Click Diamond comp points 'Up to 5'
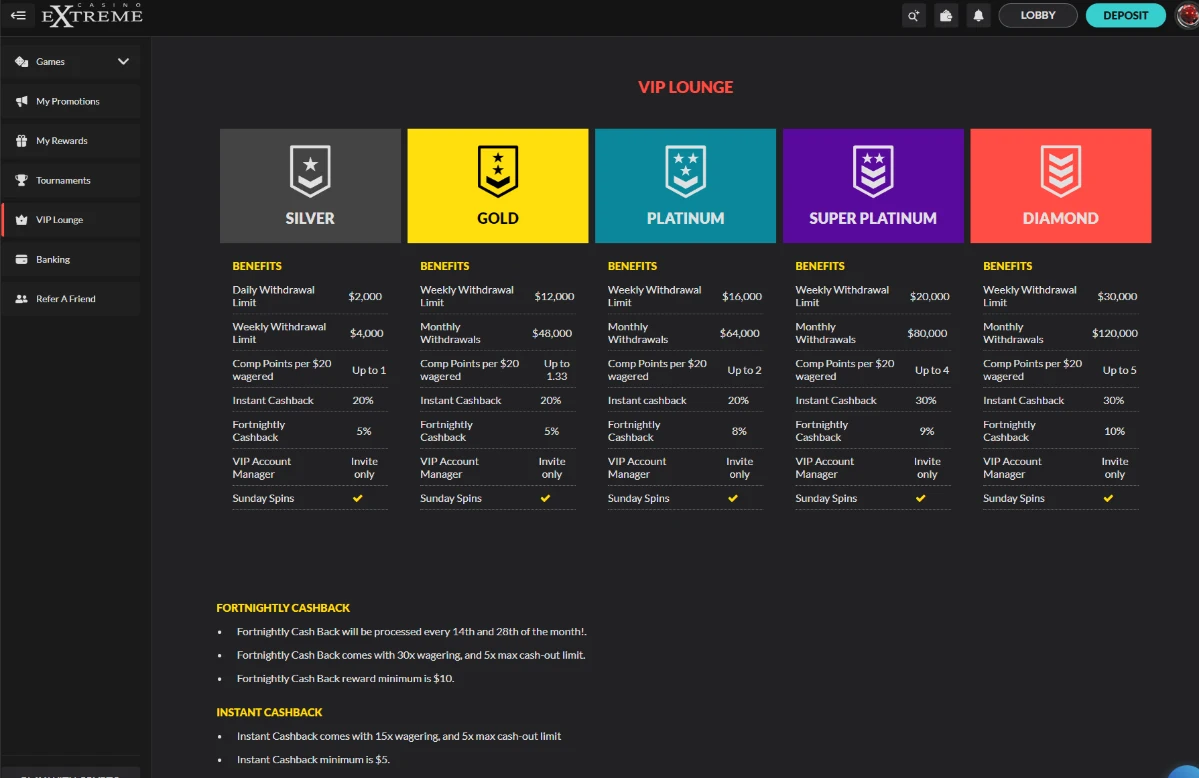 tap(1119, 370)
